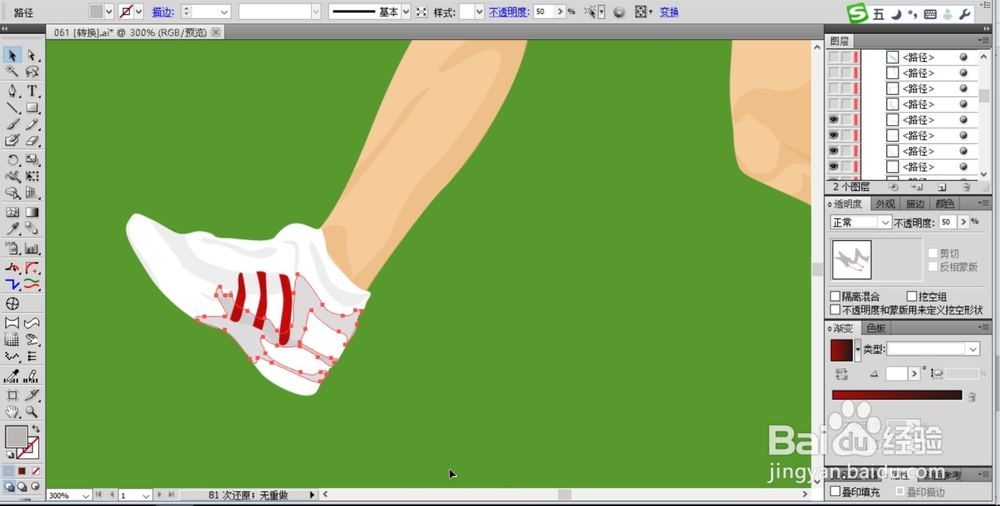This screenshot has height=506, width=1000.
Task: Open Sogou input method settings wrench
Action: pyautogui.click(x=965, y=14)
